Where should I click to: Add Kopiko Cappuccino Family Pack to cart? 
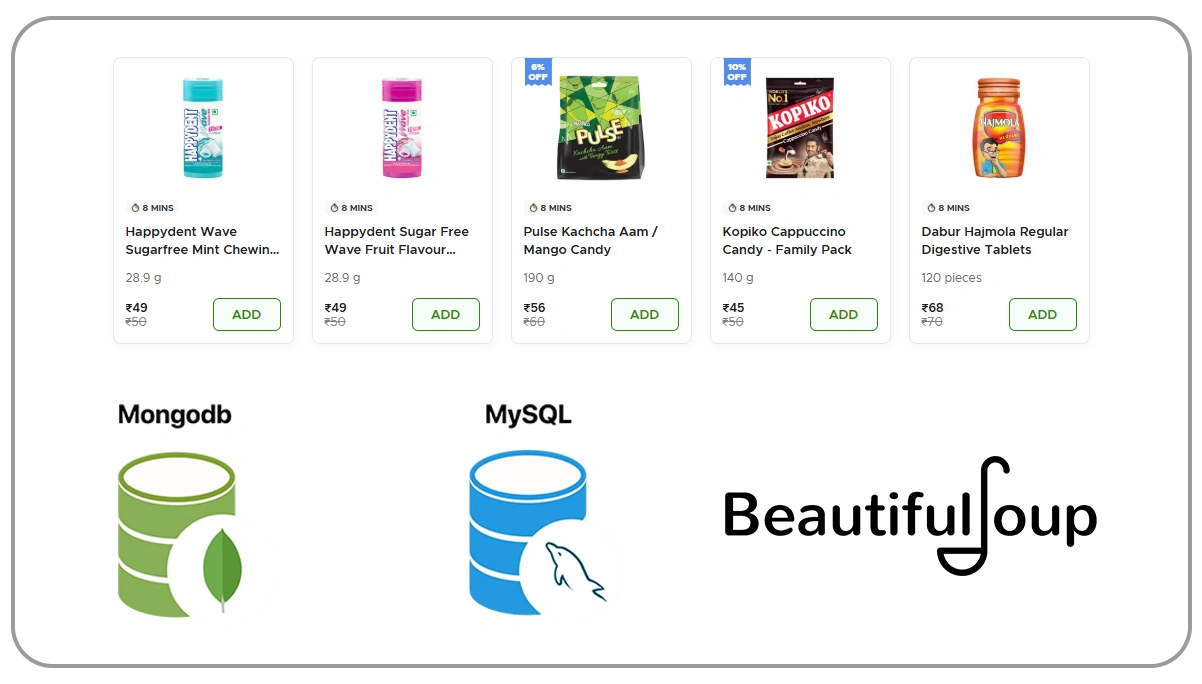coord(843,314)
